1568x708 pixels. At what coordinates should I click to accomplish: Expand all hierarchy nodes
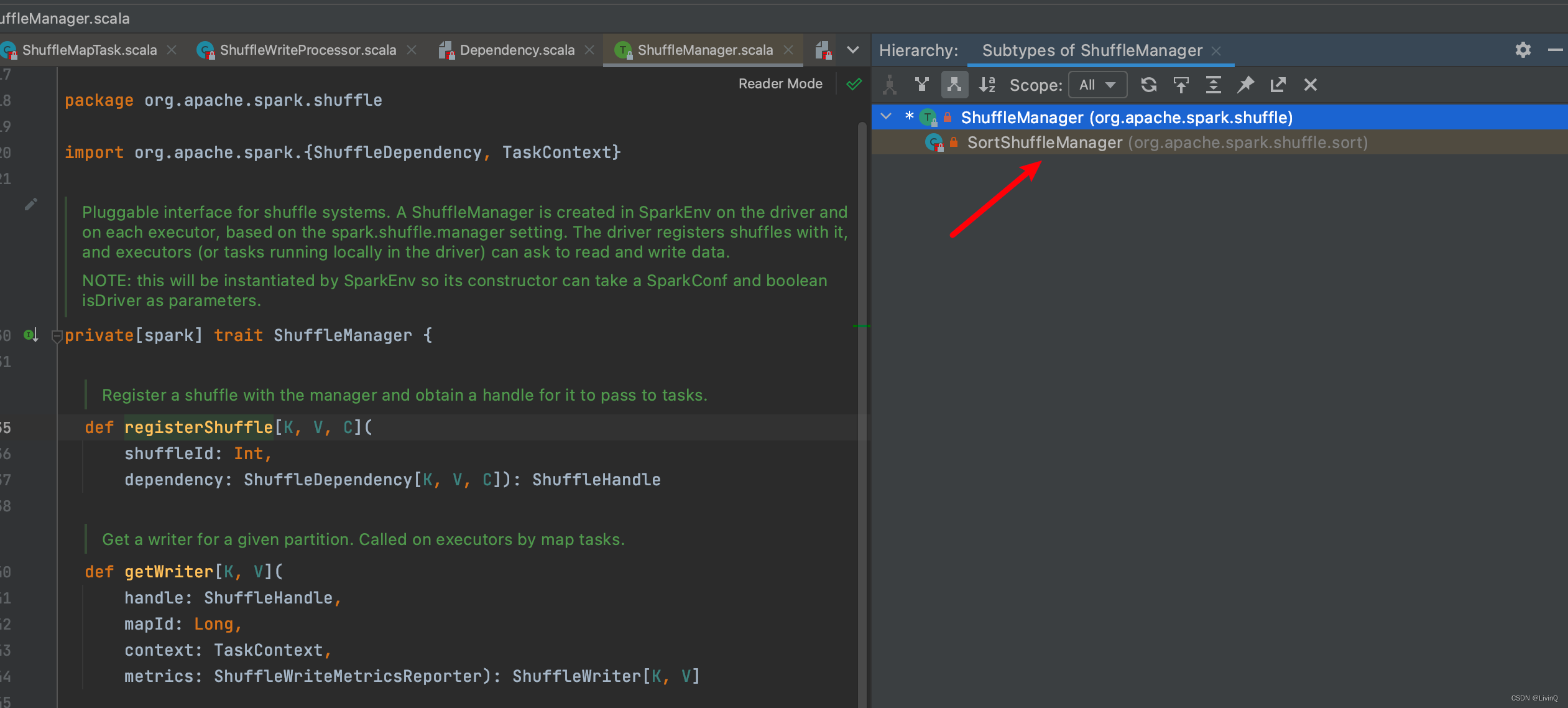1213,85
